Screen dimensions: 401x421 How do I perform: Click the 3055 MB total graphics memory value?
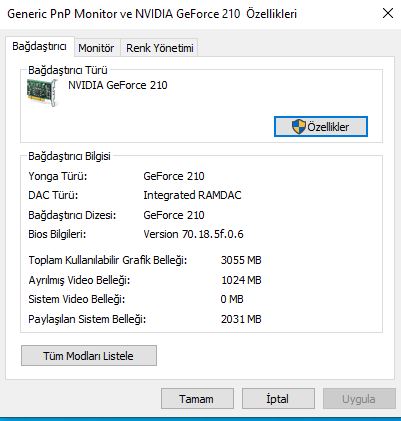point(241,260)
